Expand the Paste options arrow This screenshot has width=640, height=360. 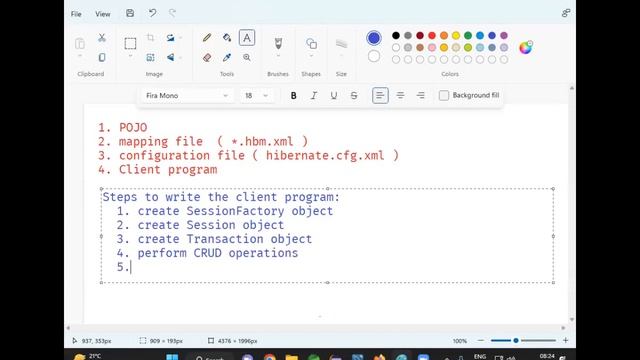point(80,56)
